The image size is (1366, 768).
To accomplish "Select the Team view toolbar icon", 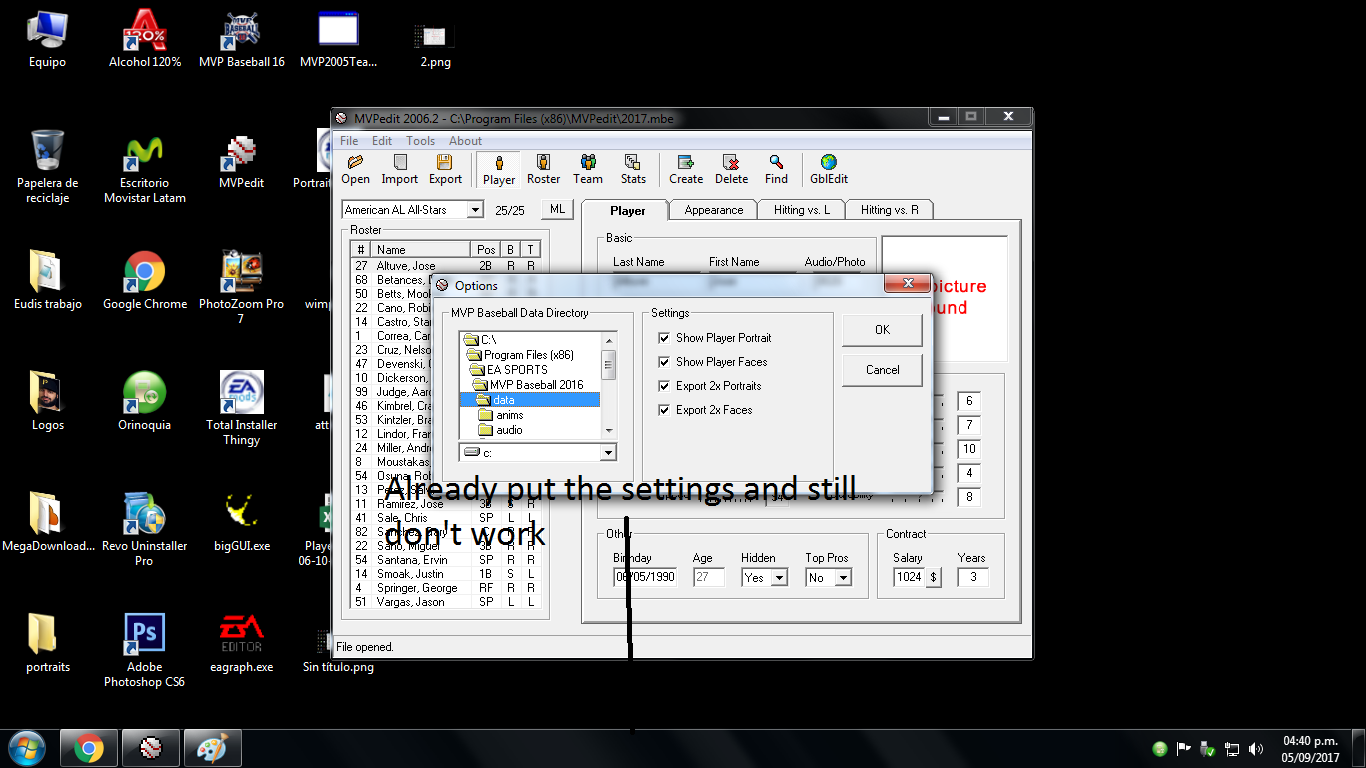I will click(x=588, y=169).
